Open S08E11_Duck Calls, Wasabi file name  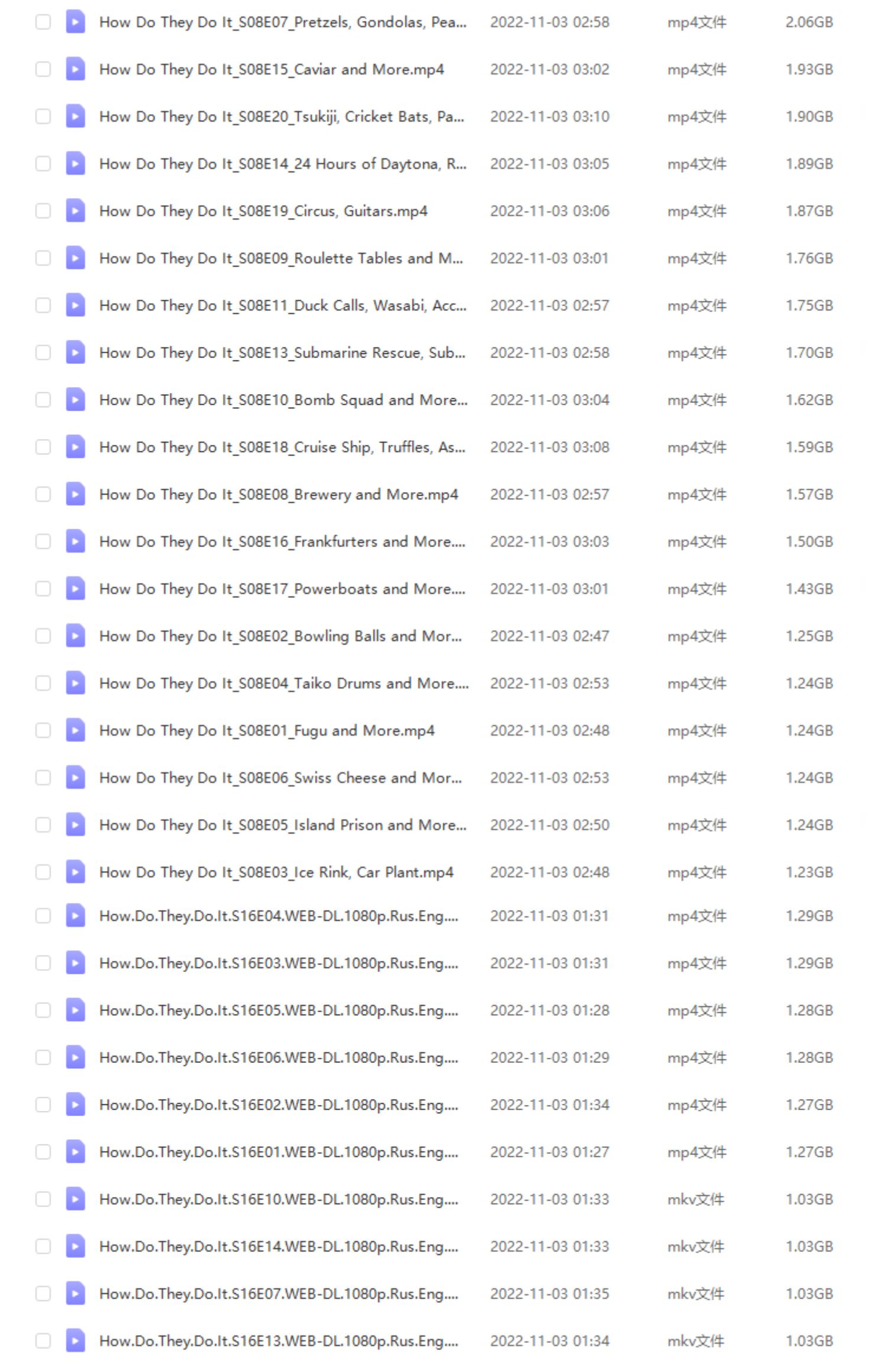283,305
